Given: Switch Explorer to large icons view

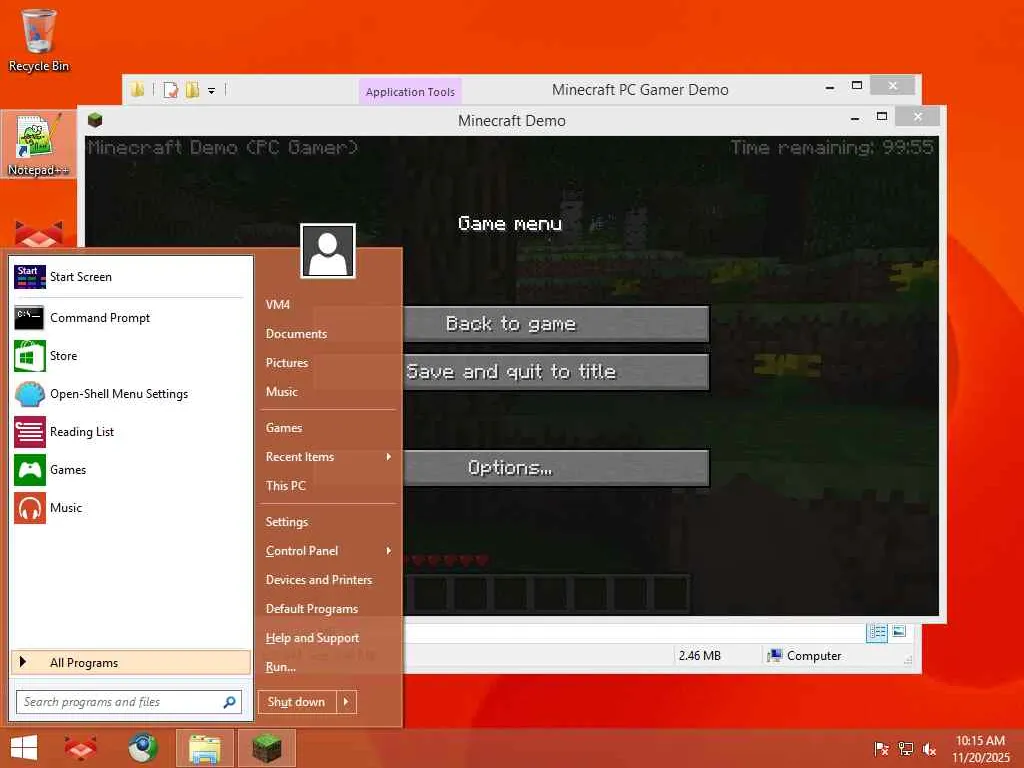Looking at the screenshot, I should (x=899, y=632).
